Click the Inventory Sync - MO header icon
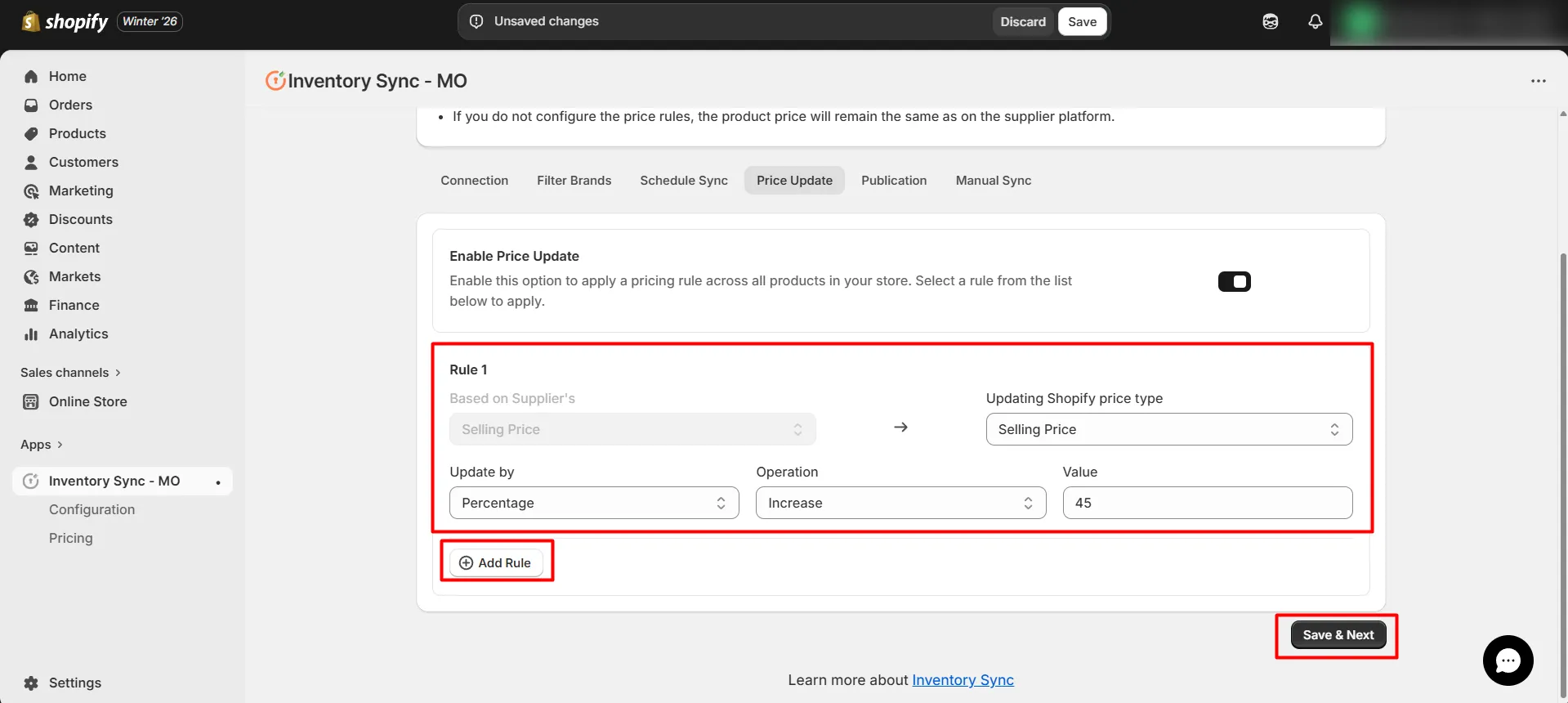Image resolution: width=1568 pixels, height=703 pixels. (275, 80)
